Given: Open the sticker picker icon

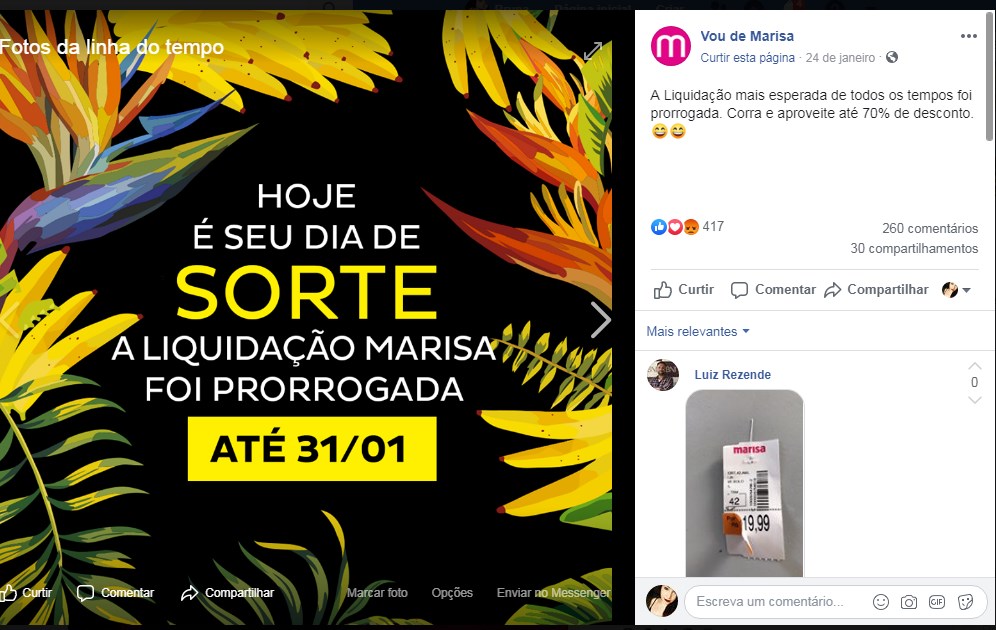Looking at the screenshot, I should point(966,602).
